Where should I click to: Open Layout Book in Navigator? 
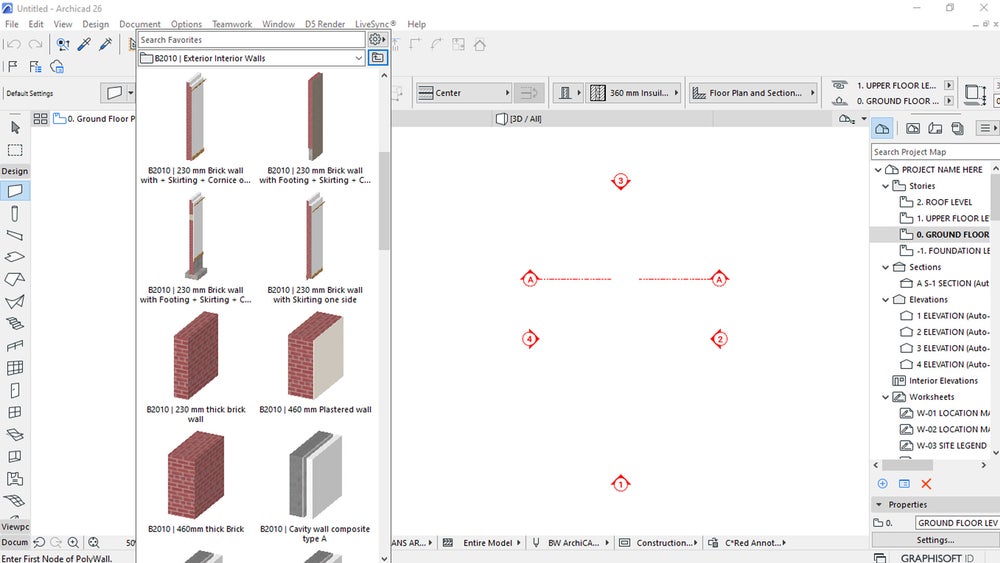[935, 128]
